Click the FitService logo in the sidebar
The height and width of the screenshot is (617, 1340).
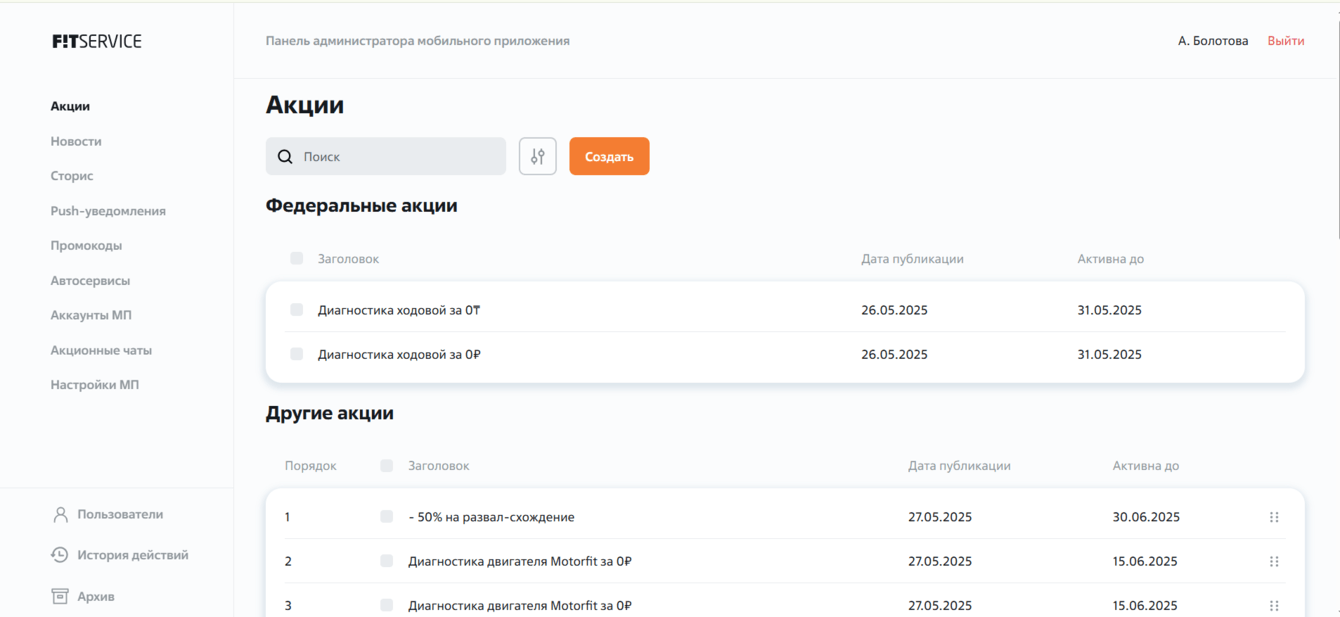pos(96,40)
